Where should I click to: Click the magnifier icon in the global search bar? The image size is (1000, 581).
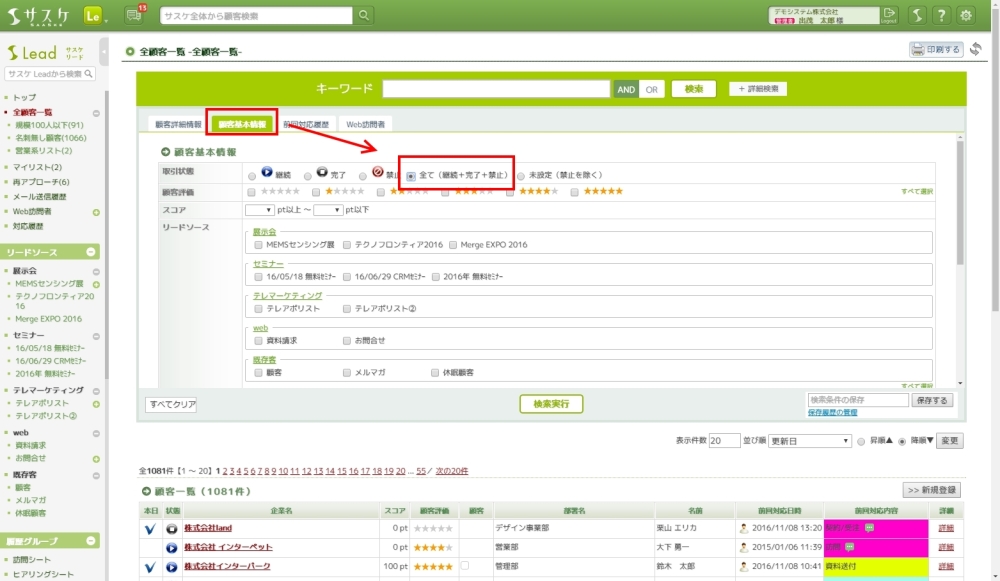(x=365, y=15)
